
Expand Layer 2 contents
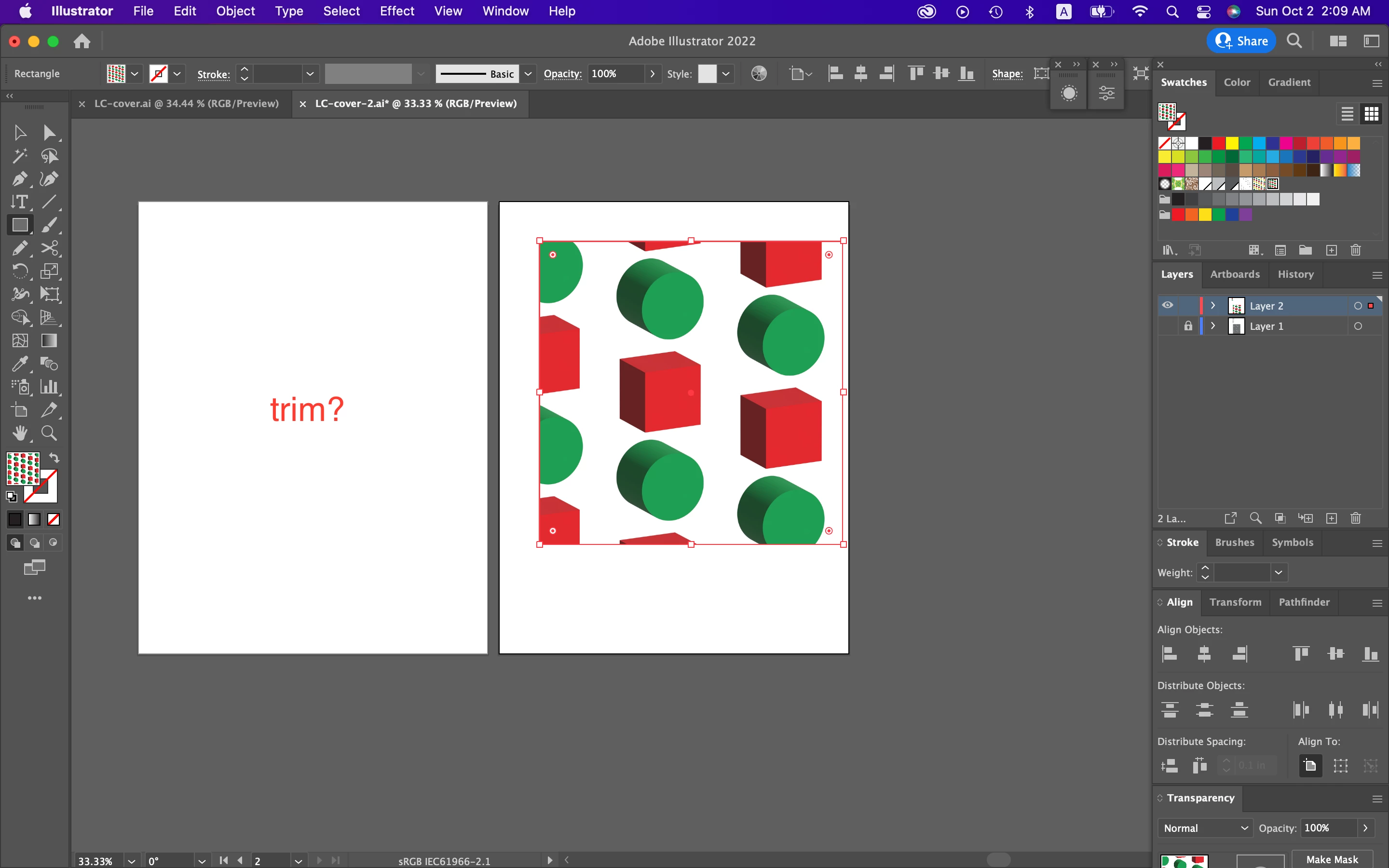pos(1213,305)
